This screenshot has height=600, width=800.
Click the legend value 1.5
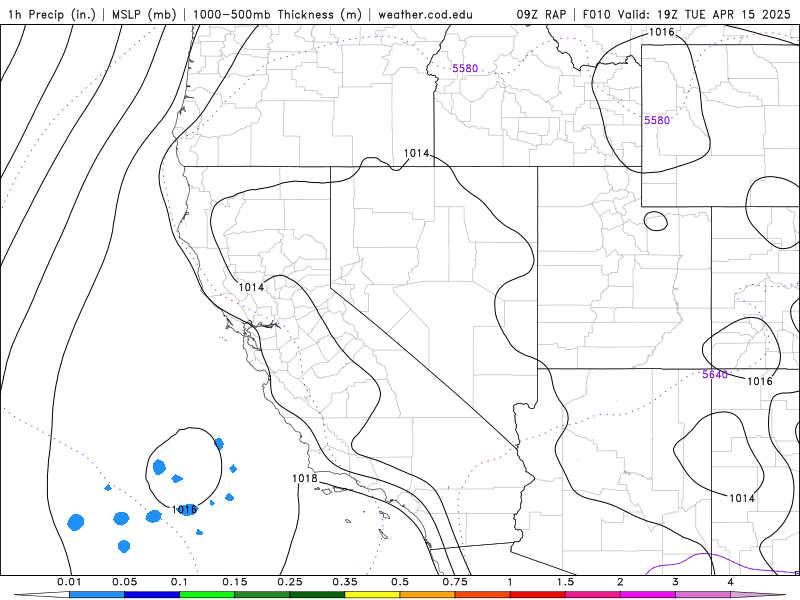(x=565, y=582)
